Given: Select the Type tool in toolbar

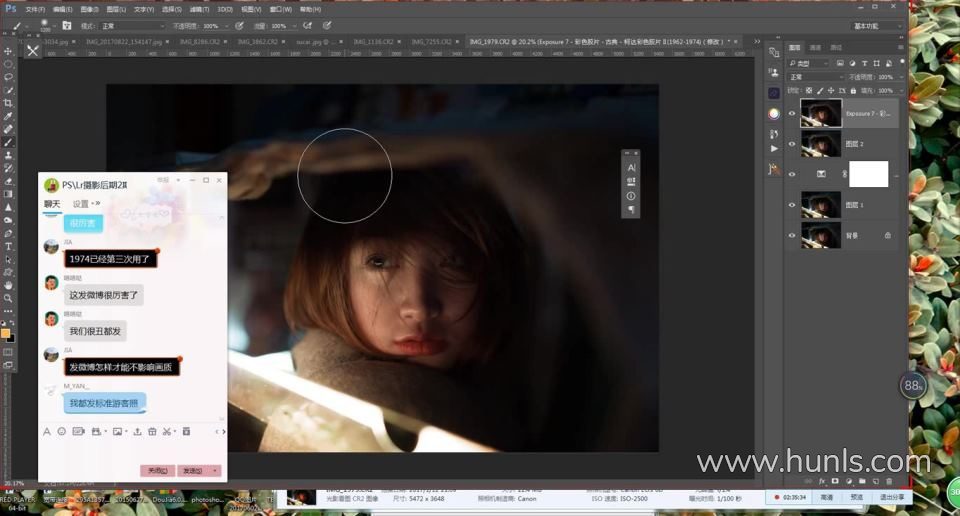Looking at the screenshot, I should 8,246.
